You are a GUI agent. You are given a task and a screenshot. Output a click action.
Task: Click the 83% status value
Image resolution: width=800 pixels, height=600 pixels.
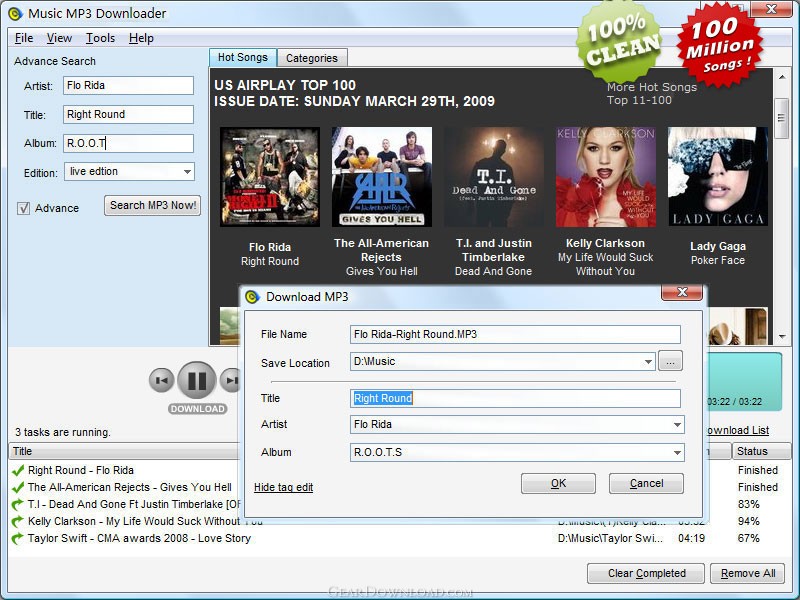pyautogui.click(x=748, y=505)
